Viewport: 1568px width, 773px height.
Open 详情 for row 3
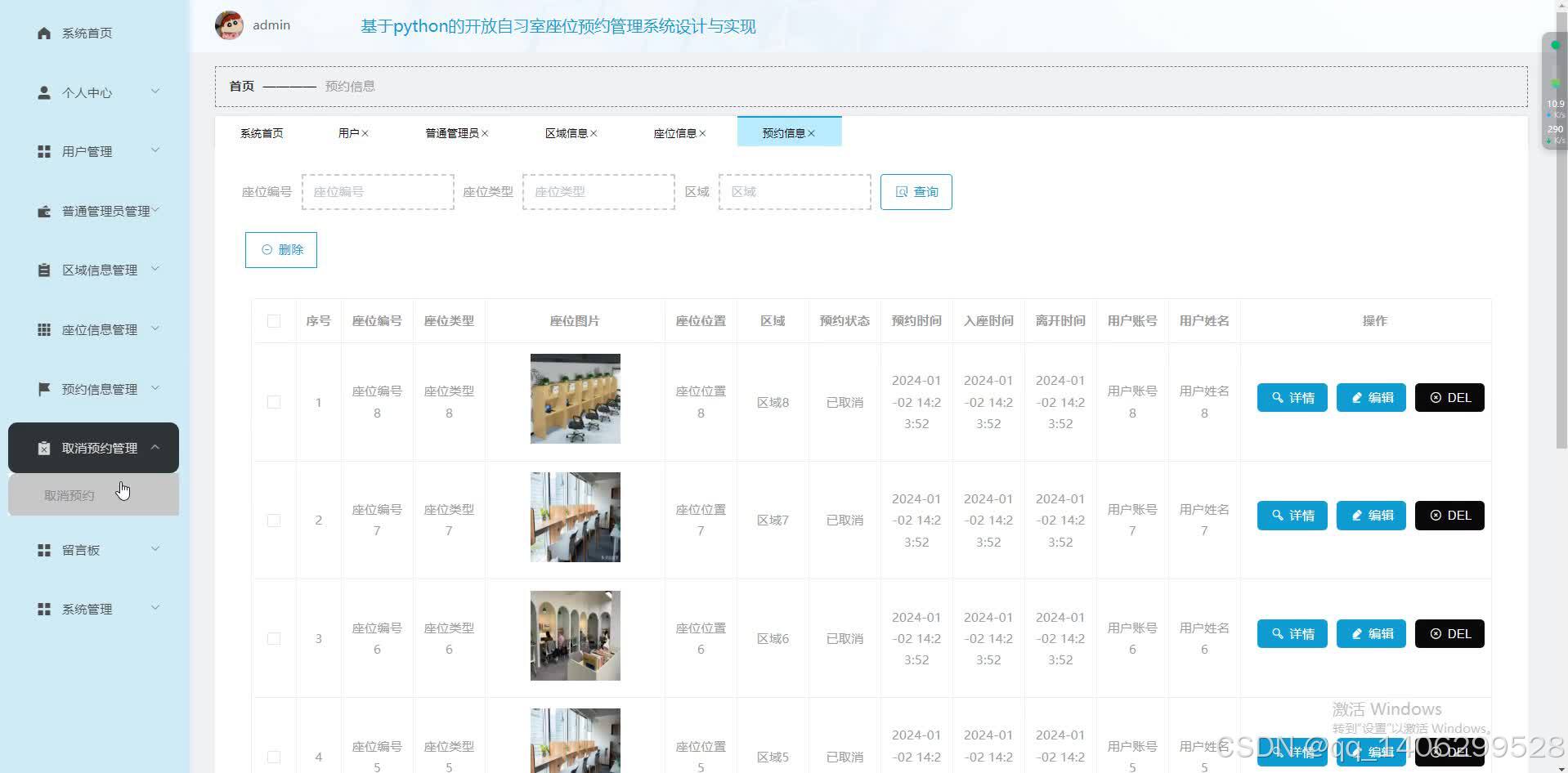click(x=1292, y=634)
